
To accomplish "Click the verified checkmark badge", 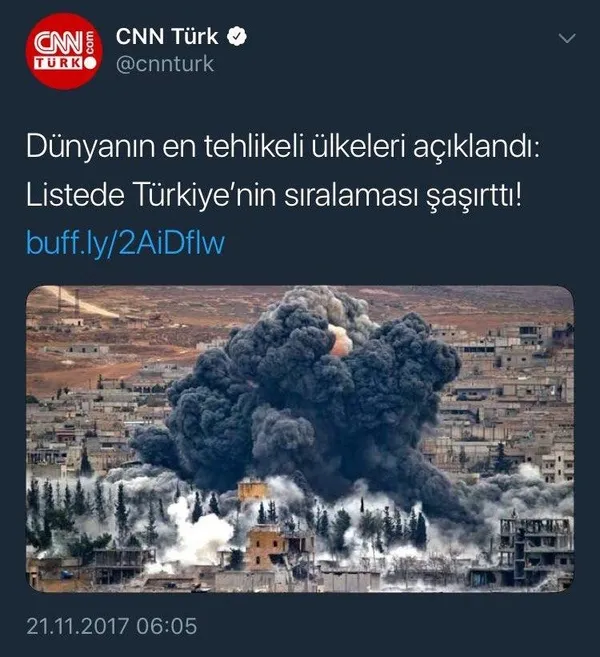I will [x=237, y=36].
